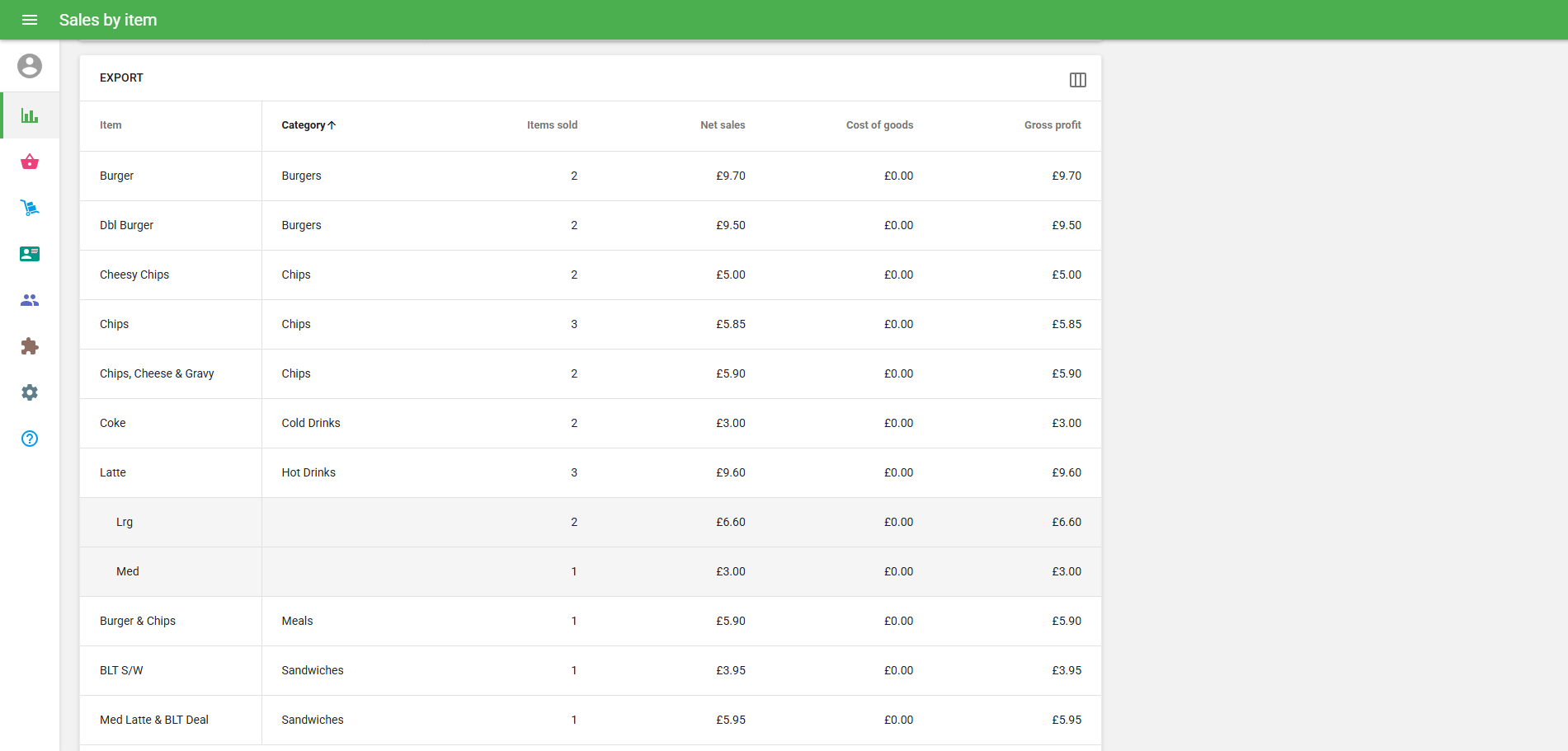Open the table column chooser icon
The image size is (1568, 751).
[x=1077, y=80]
